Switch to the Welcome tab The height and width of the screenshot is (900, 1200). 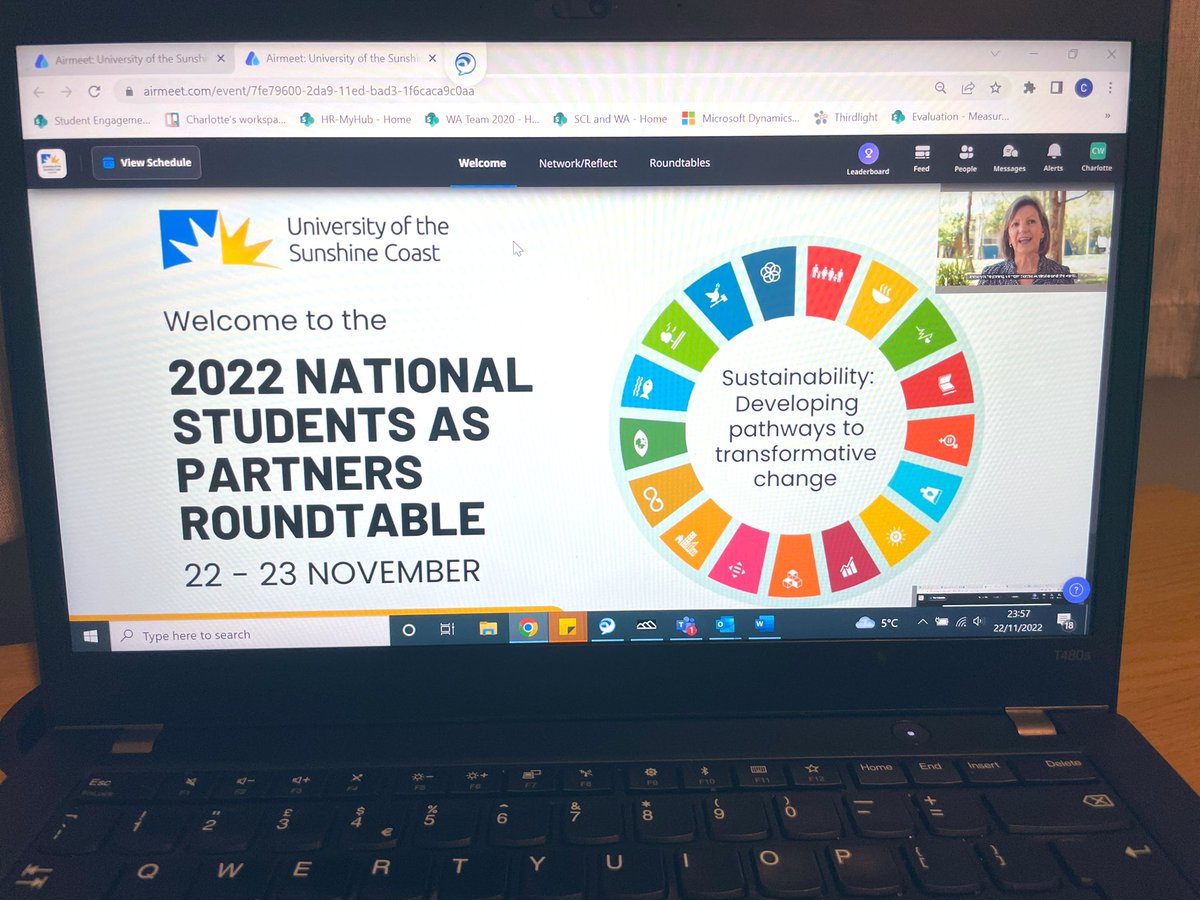pos(482,163)
